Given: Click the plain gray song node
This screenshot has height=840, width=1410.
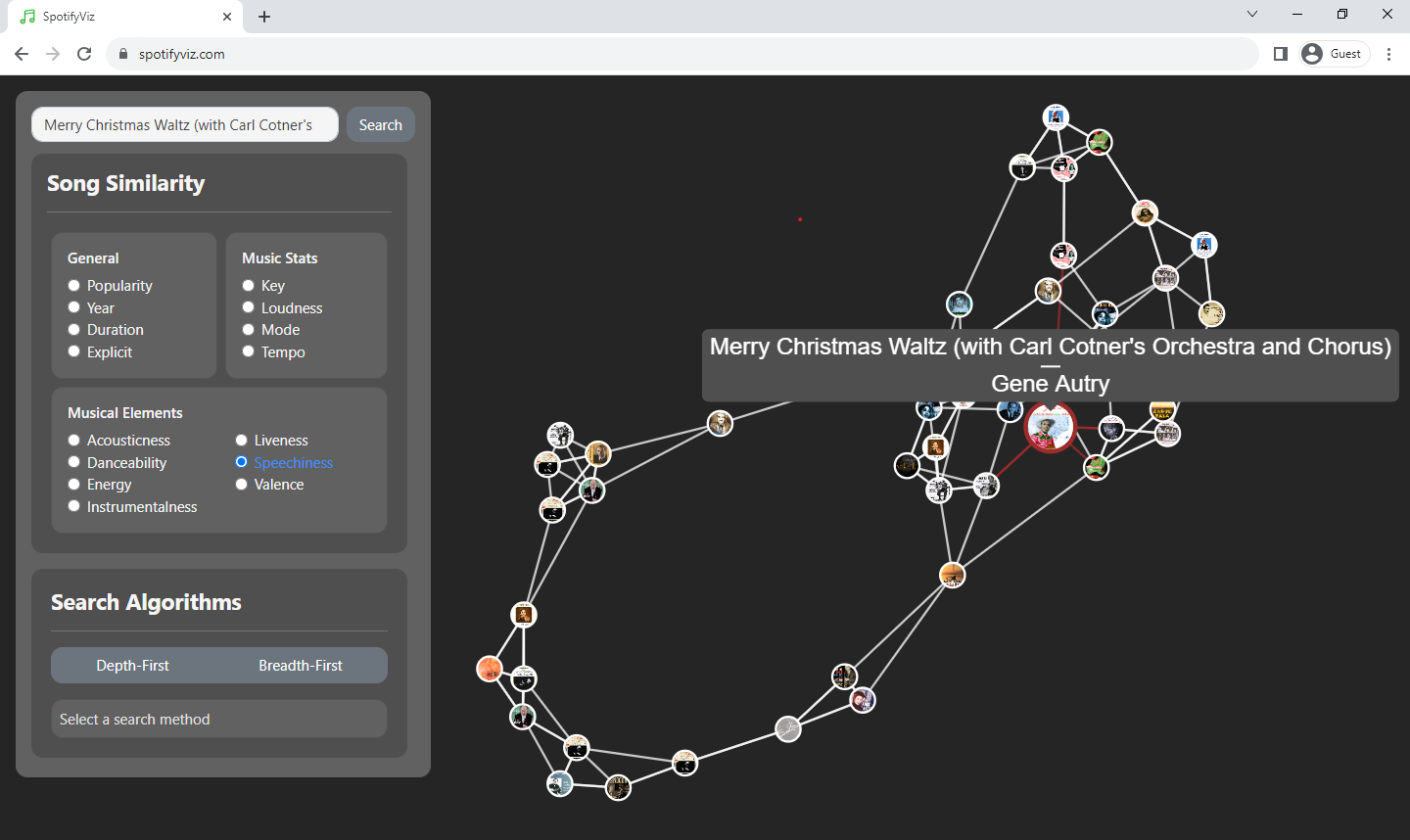Looking at the screenshot, I should pyautogui.click(x=788, y=728).
